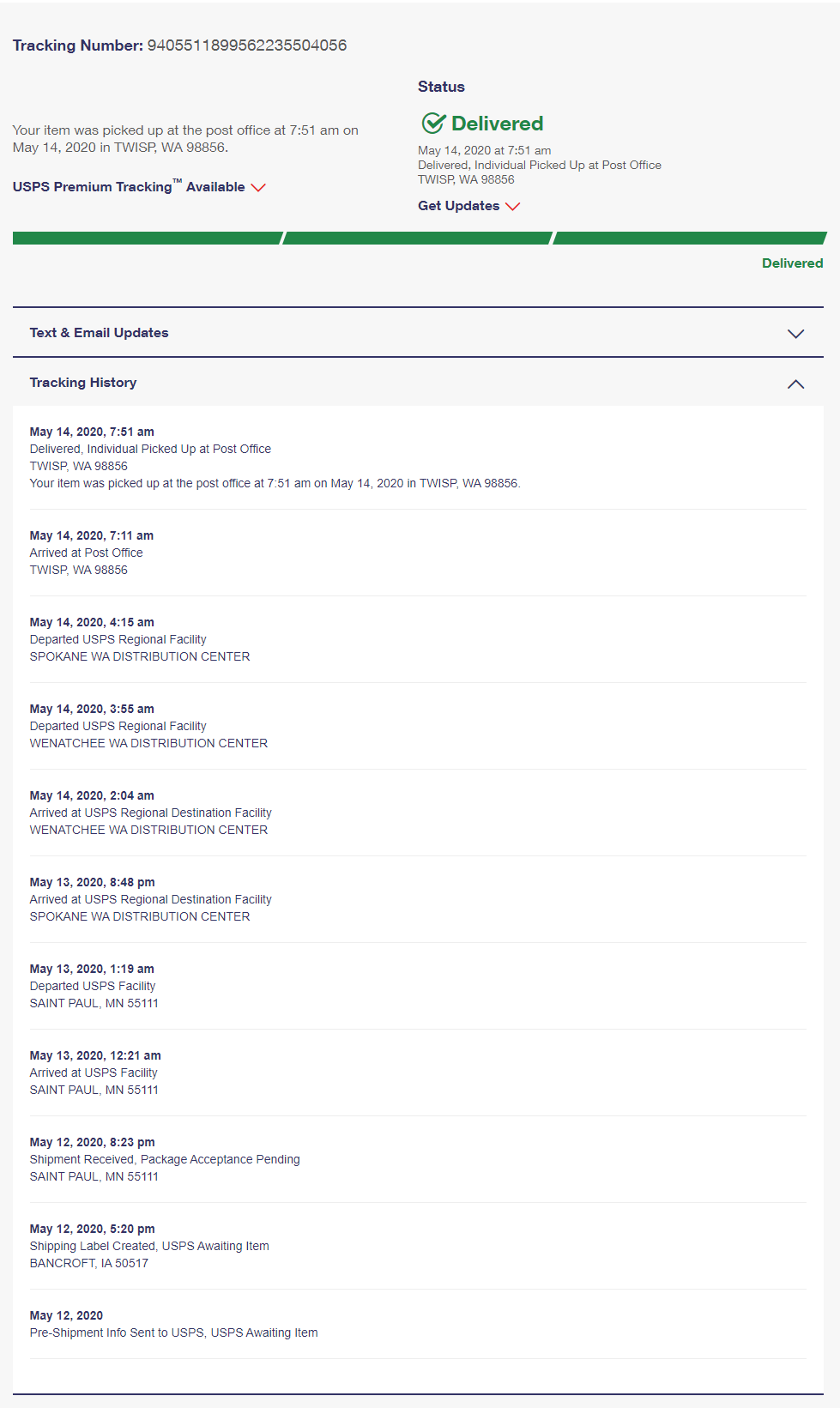Select the Tracking History header
840x1408 pixels.
click(418, 383)
